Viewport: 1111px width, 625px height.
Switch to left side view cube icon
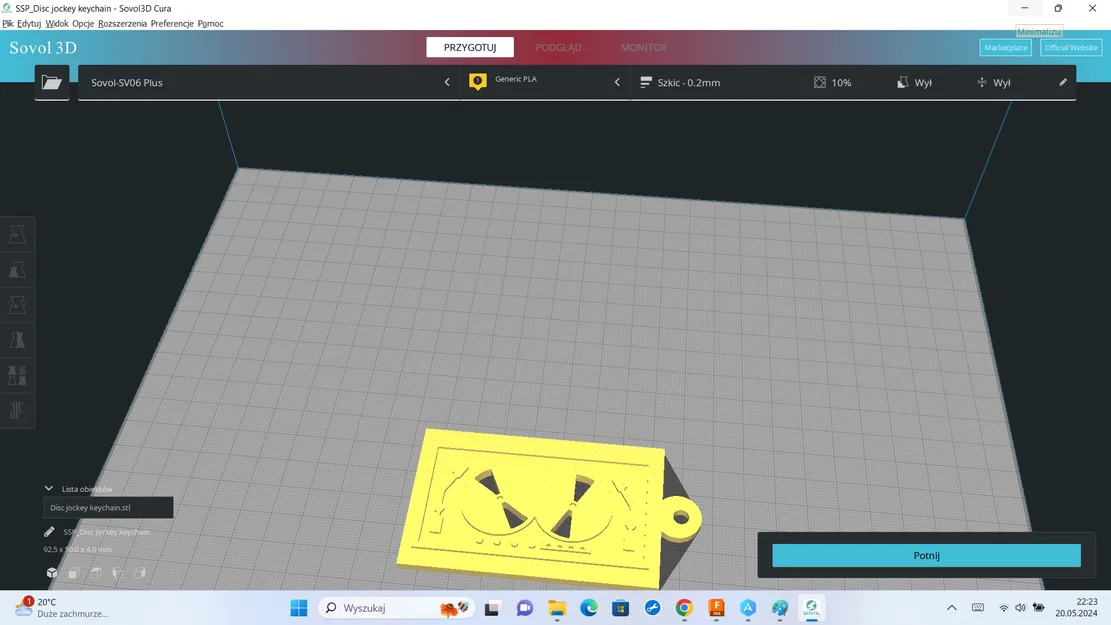tap(118, 573)
